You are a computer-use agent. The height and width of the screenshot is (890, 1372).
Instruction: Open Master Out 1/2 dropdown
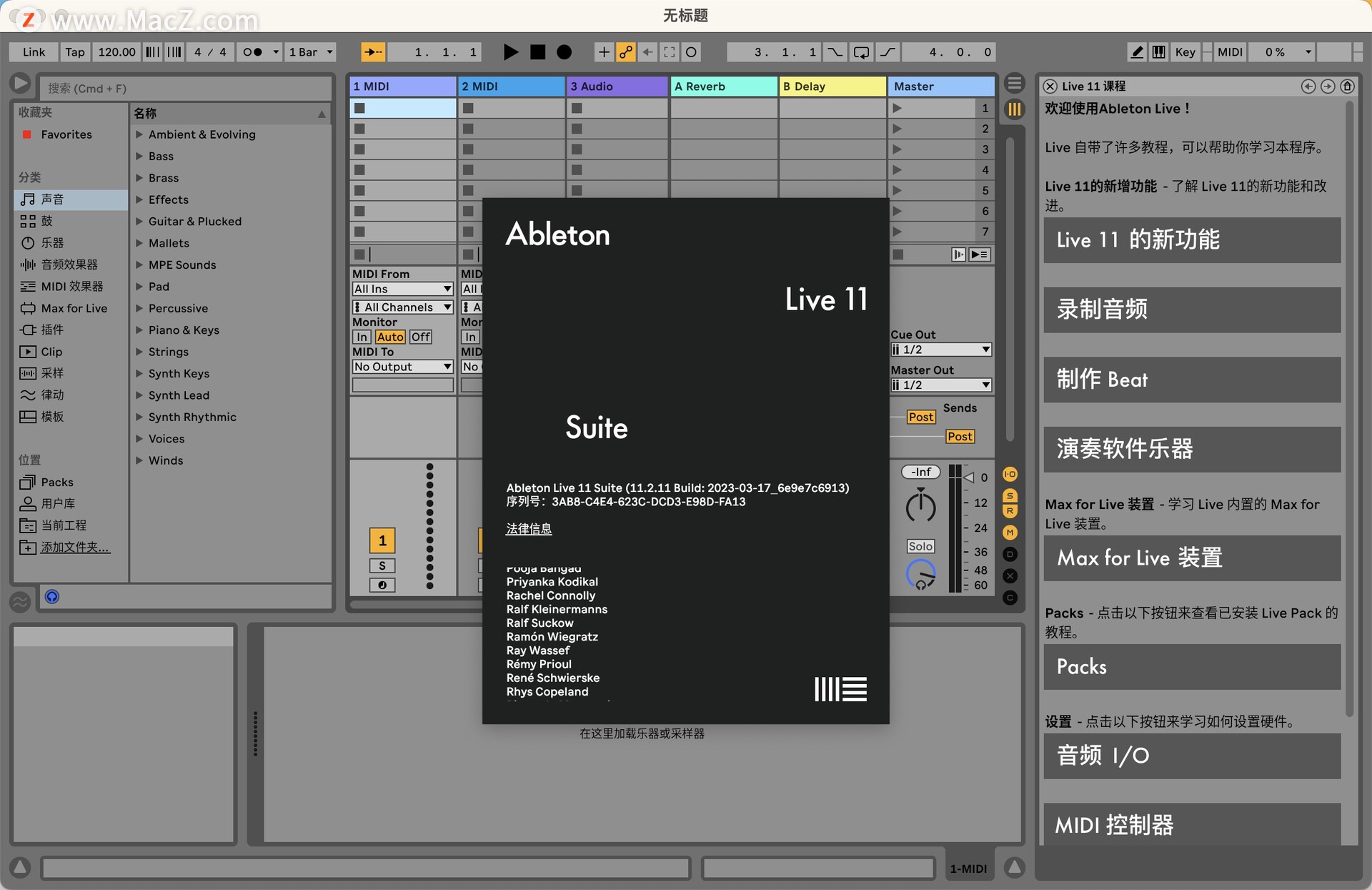click(941, 385)
